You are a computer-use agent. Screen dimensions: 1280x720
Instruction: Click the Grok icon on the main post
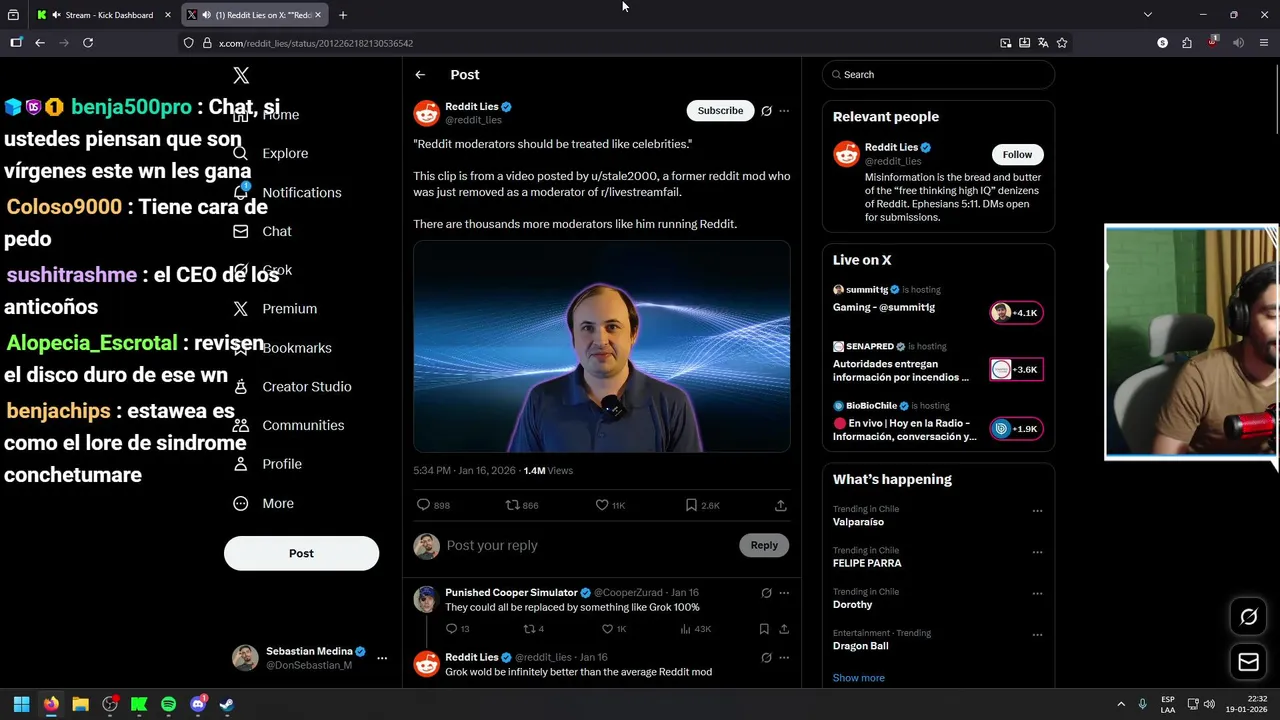coord(766,111)
